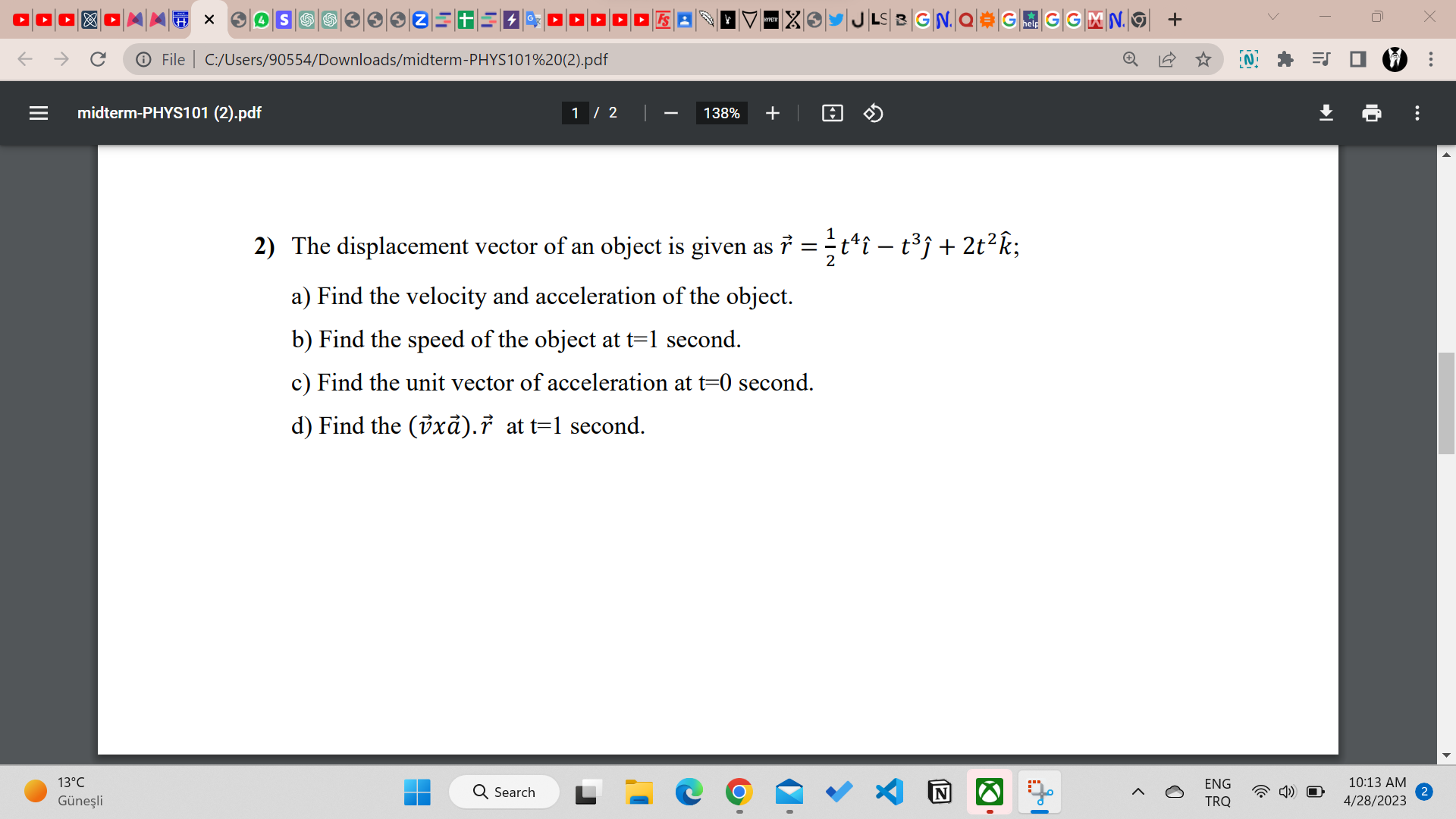Viewport: 1456px width, 819px height.
Task: Reload the current page
Action: (x=98, y=59)
